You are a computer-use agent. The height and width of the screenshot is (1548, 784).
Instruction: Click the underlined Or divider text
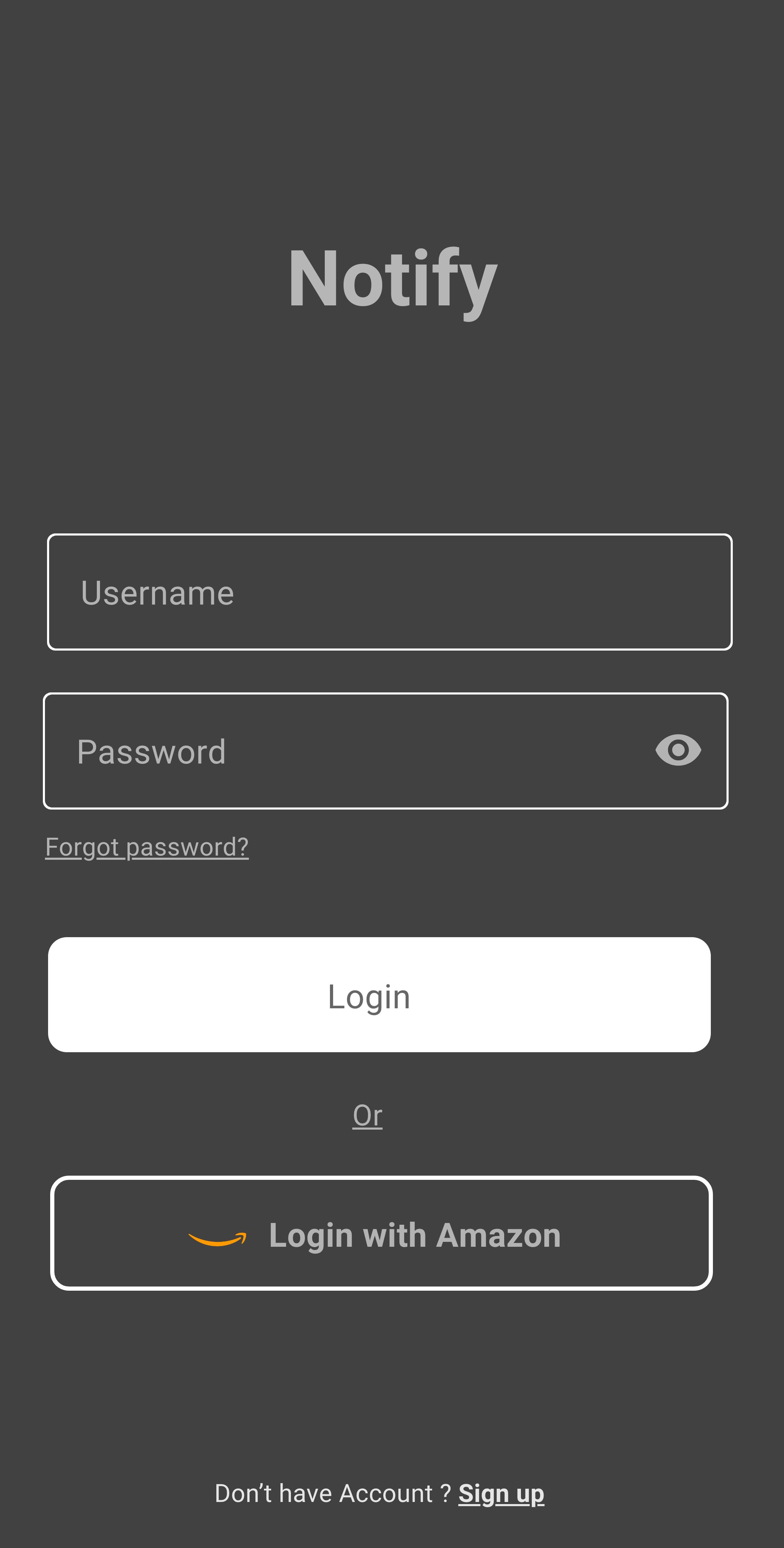(x=367, y=1116)
